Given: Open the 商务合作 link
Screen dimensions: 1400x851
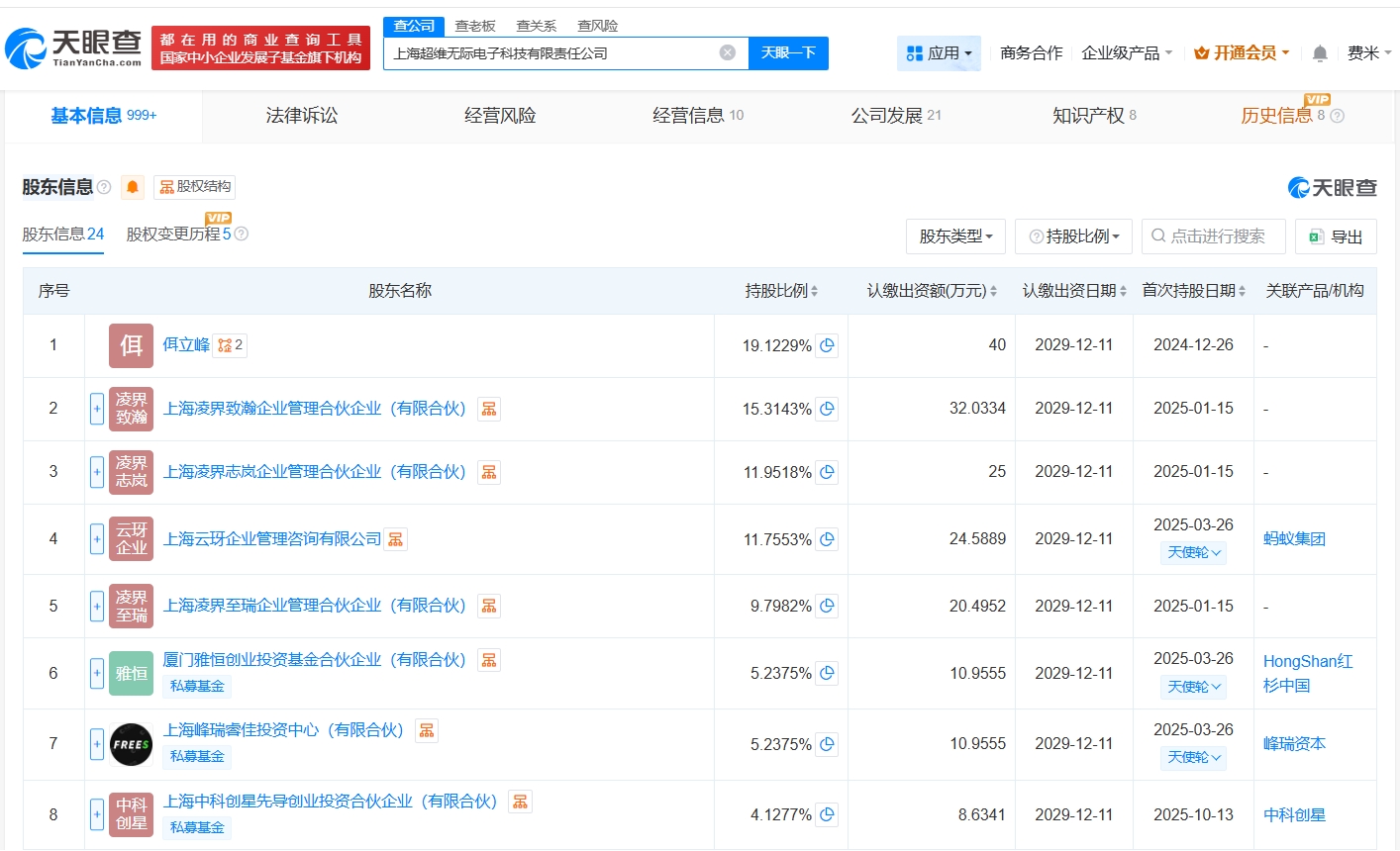Looking at the screenshot, I should coord(1031,53).
